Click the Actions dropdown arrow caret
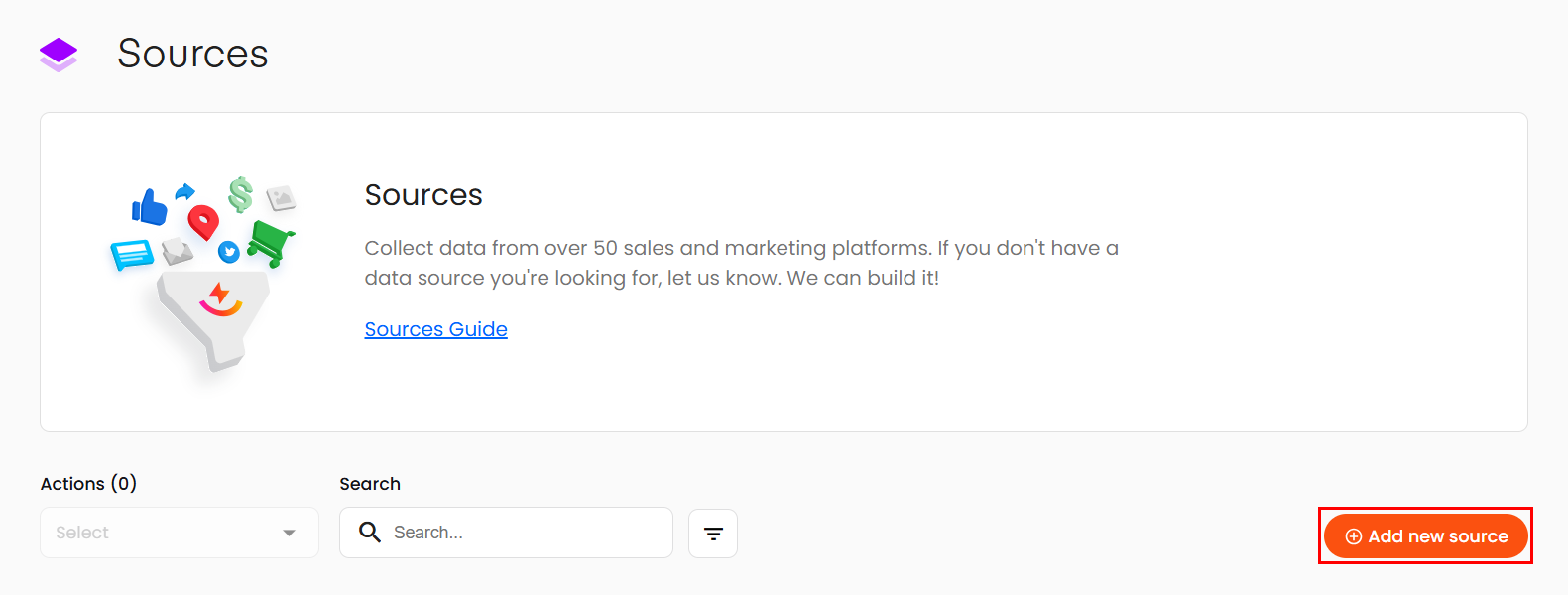This screenshot has width=1568, height=595. point(289,533)
